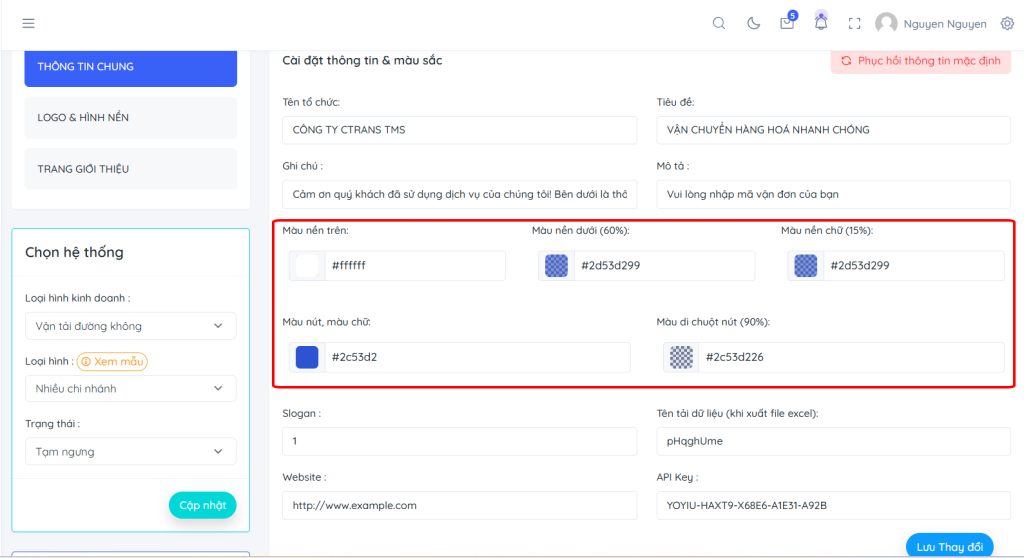Open the Màu nút, màu chữ color swatch

pos(307,357)
